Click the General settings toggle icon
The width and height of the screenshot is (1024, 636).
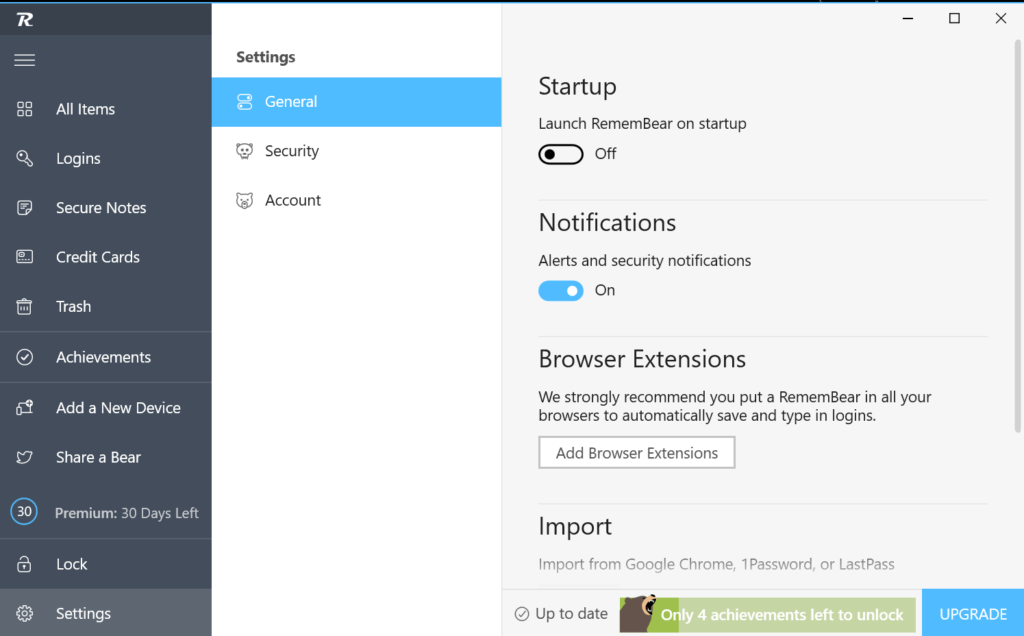pyautogui.click(x=244, y=102)
